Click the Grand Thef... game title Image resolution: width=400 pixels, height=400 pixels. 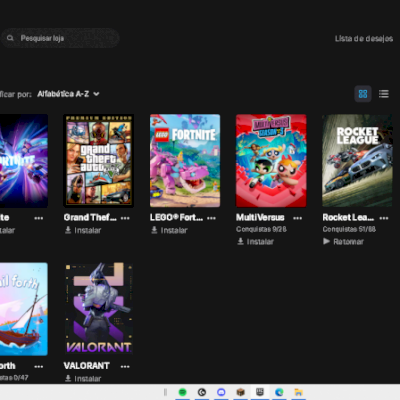[x=90, y=217]
